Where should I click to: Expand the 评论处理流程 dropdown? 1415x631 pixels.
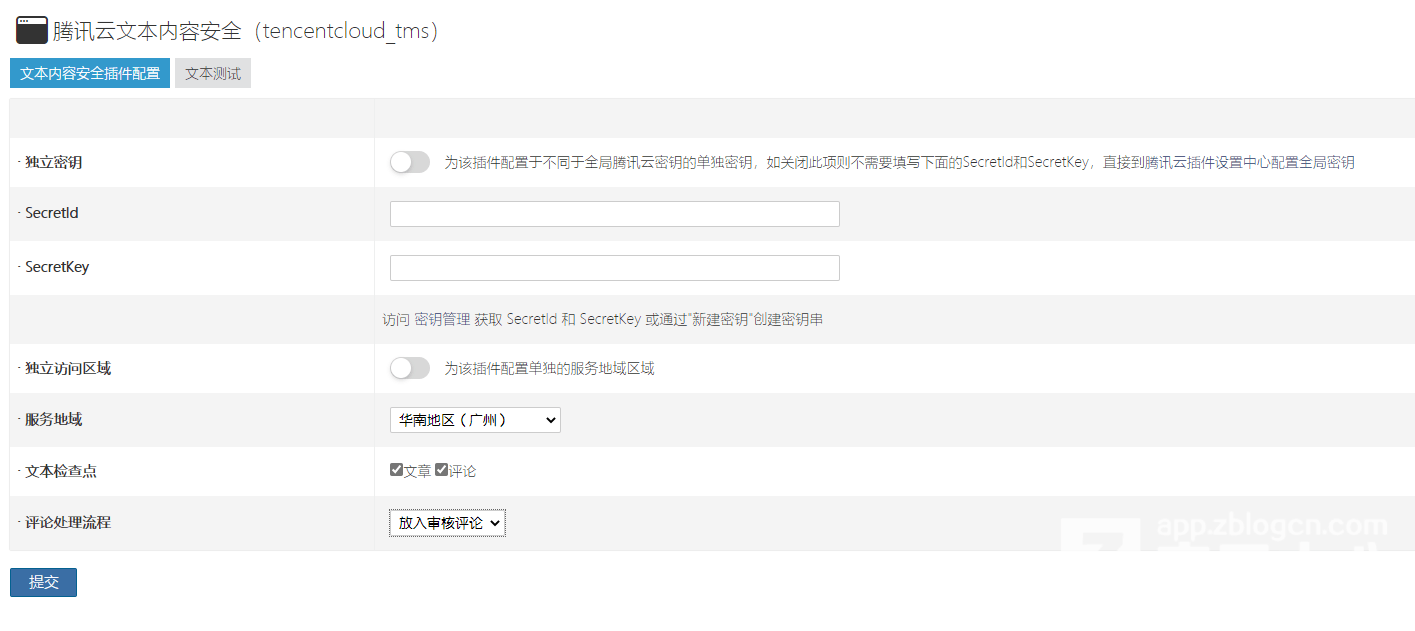[x=447, y=522]
